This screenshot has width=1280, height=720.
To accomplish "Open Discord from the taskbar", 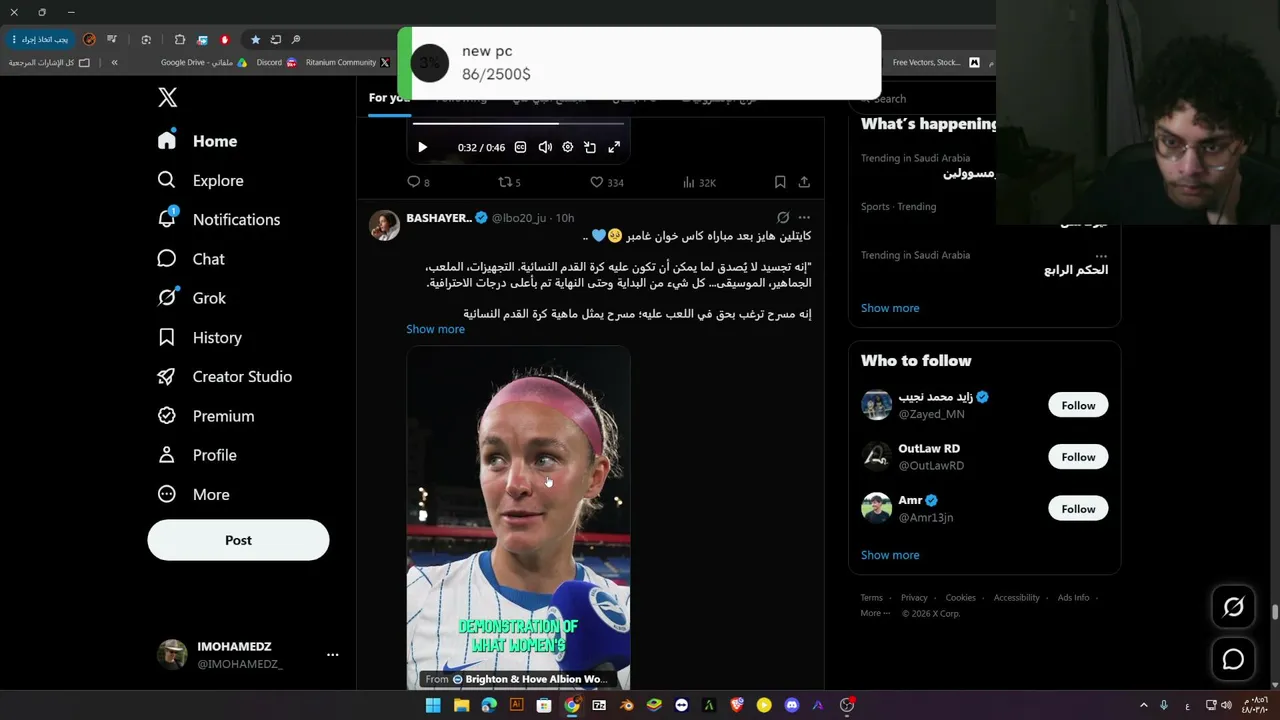I will pos(792,705).
